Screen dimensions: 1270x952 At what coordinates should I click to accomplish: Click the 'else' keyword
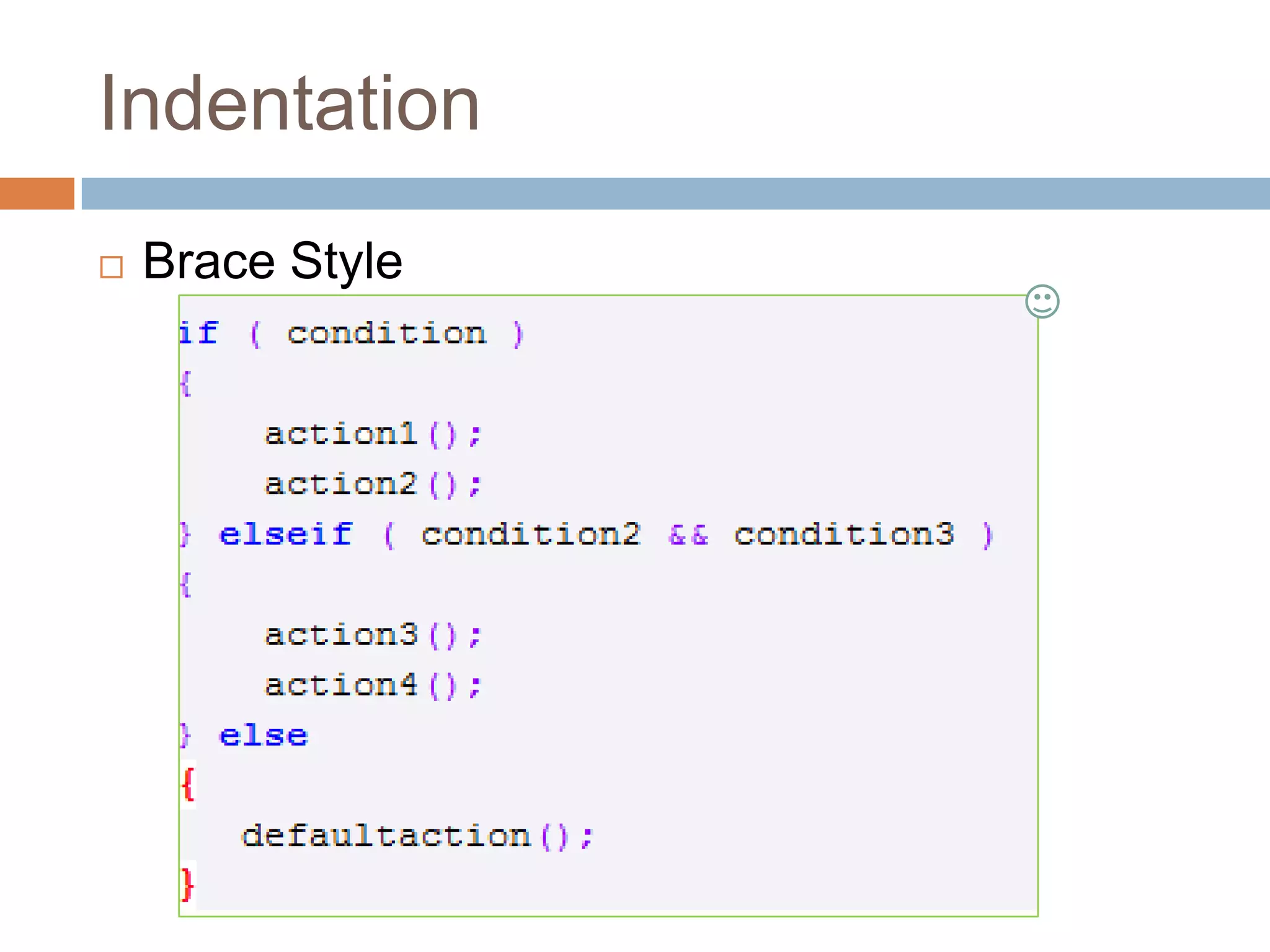[x=264, y=736]
